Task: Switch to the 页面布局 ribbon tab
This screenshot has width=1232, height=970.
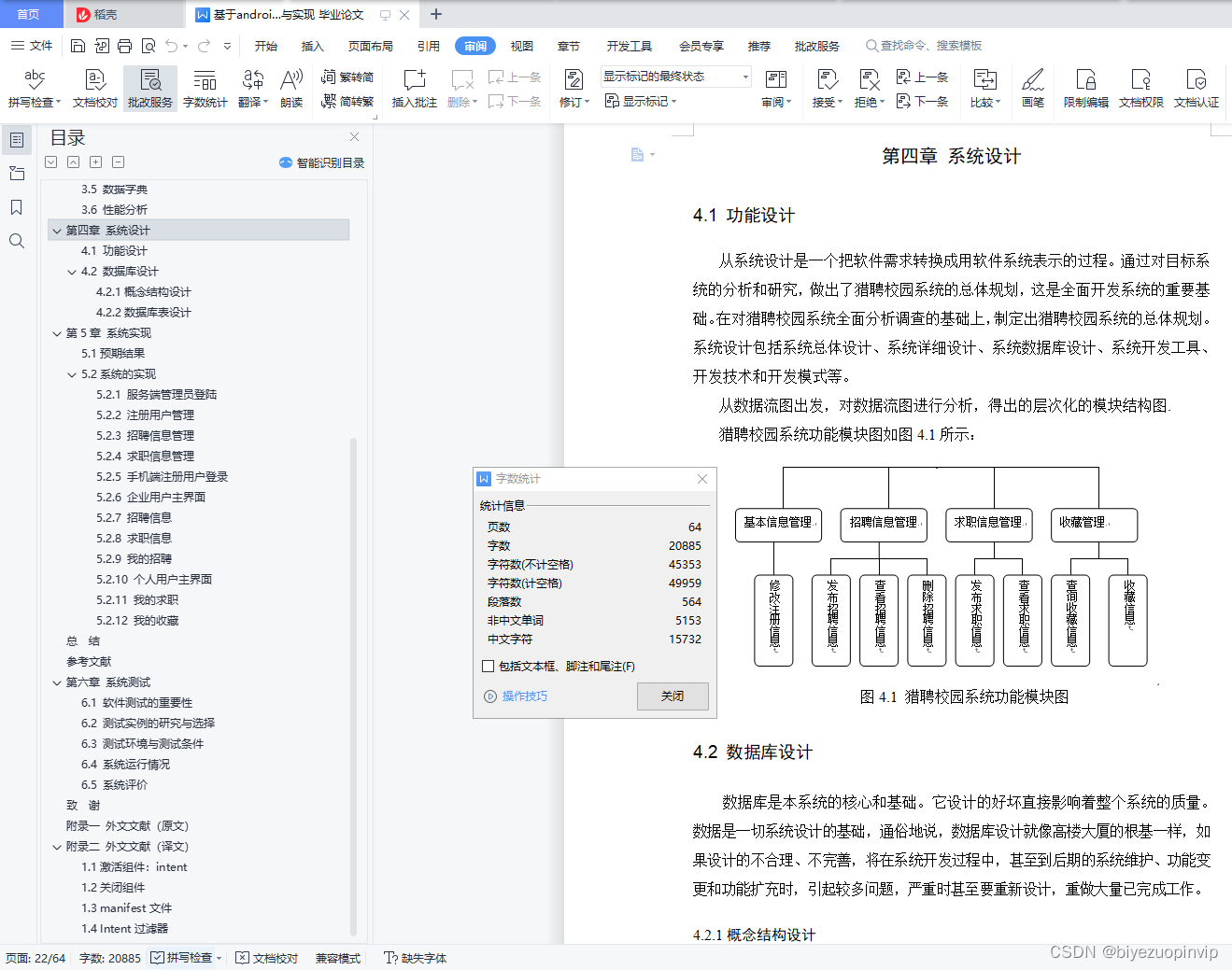Action: pyautogui.click(x=371, y=46)
